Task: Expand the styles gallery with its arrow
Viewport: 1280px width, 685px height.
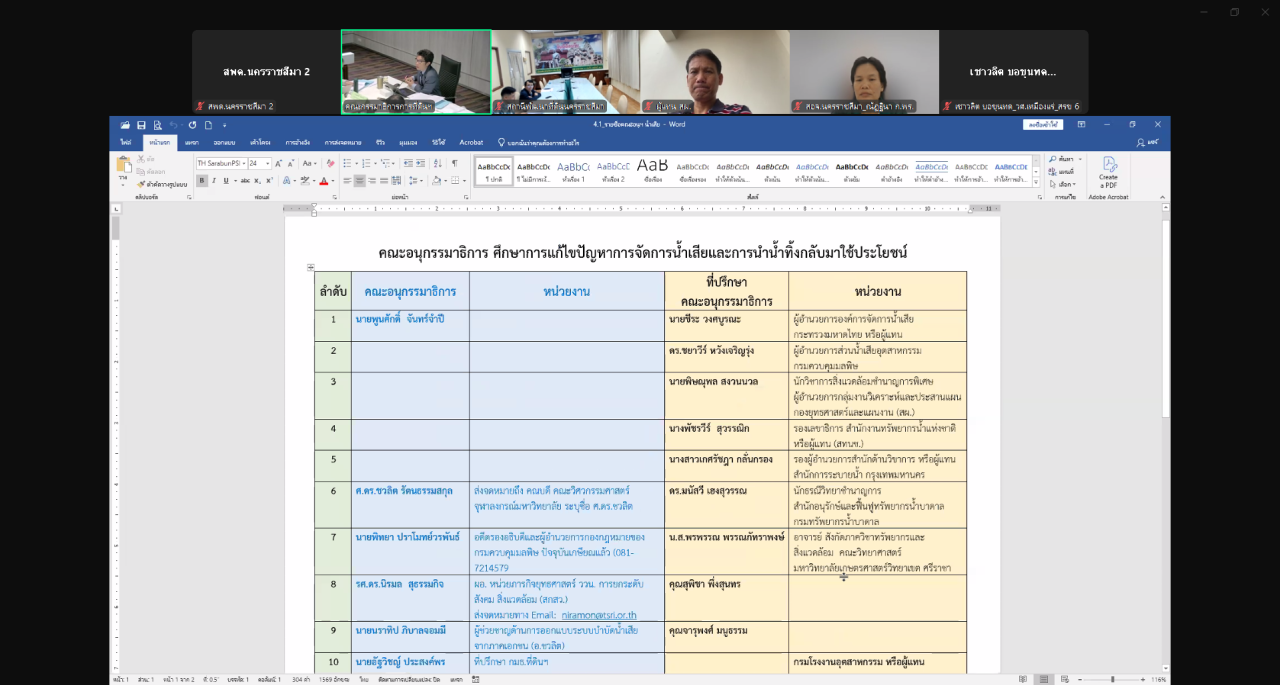Action: click(1037, 183)
